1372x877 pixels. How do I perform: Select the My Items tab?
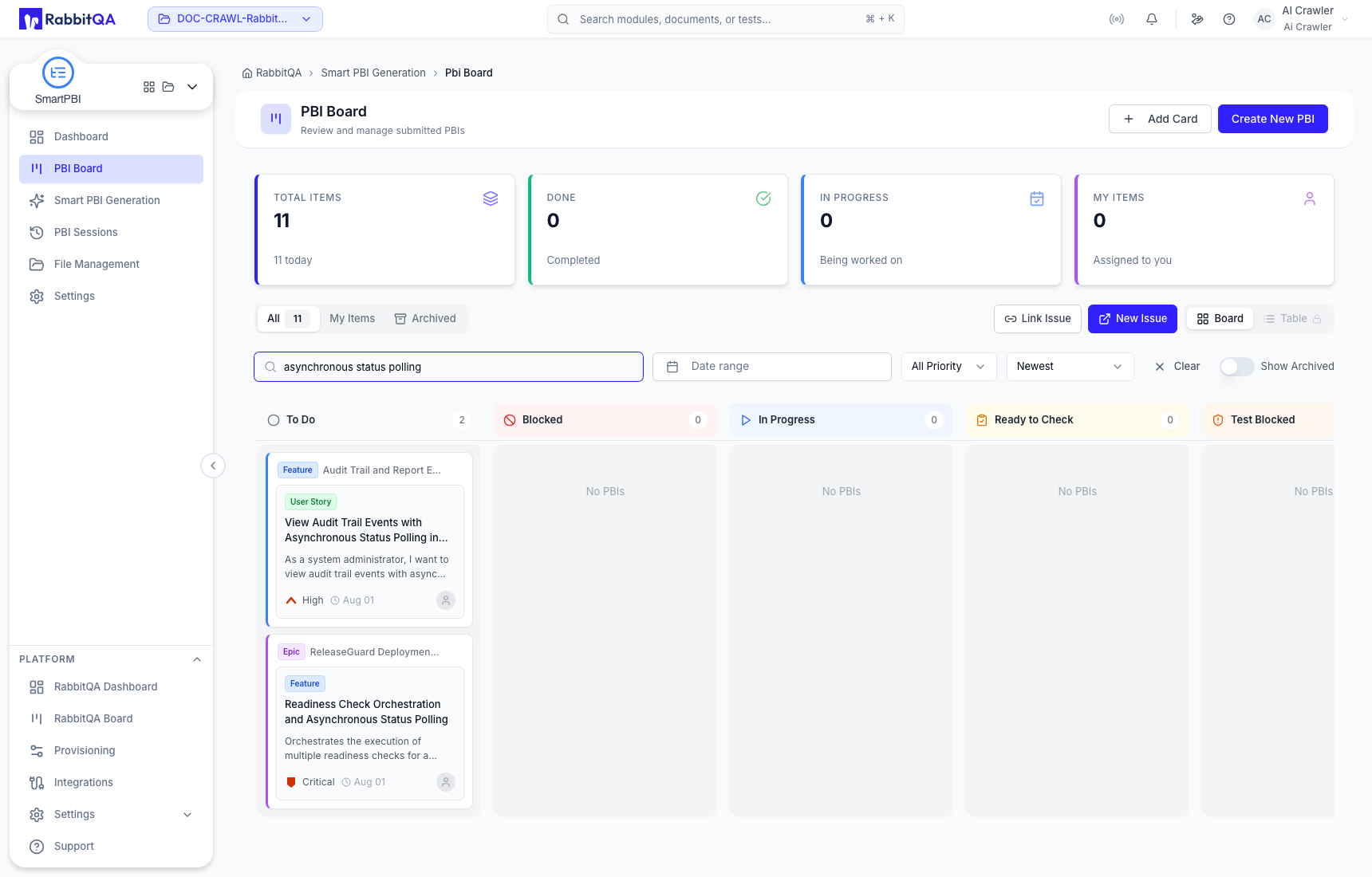(353, 319)
